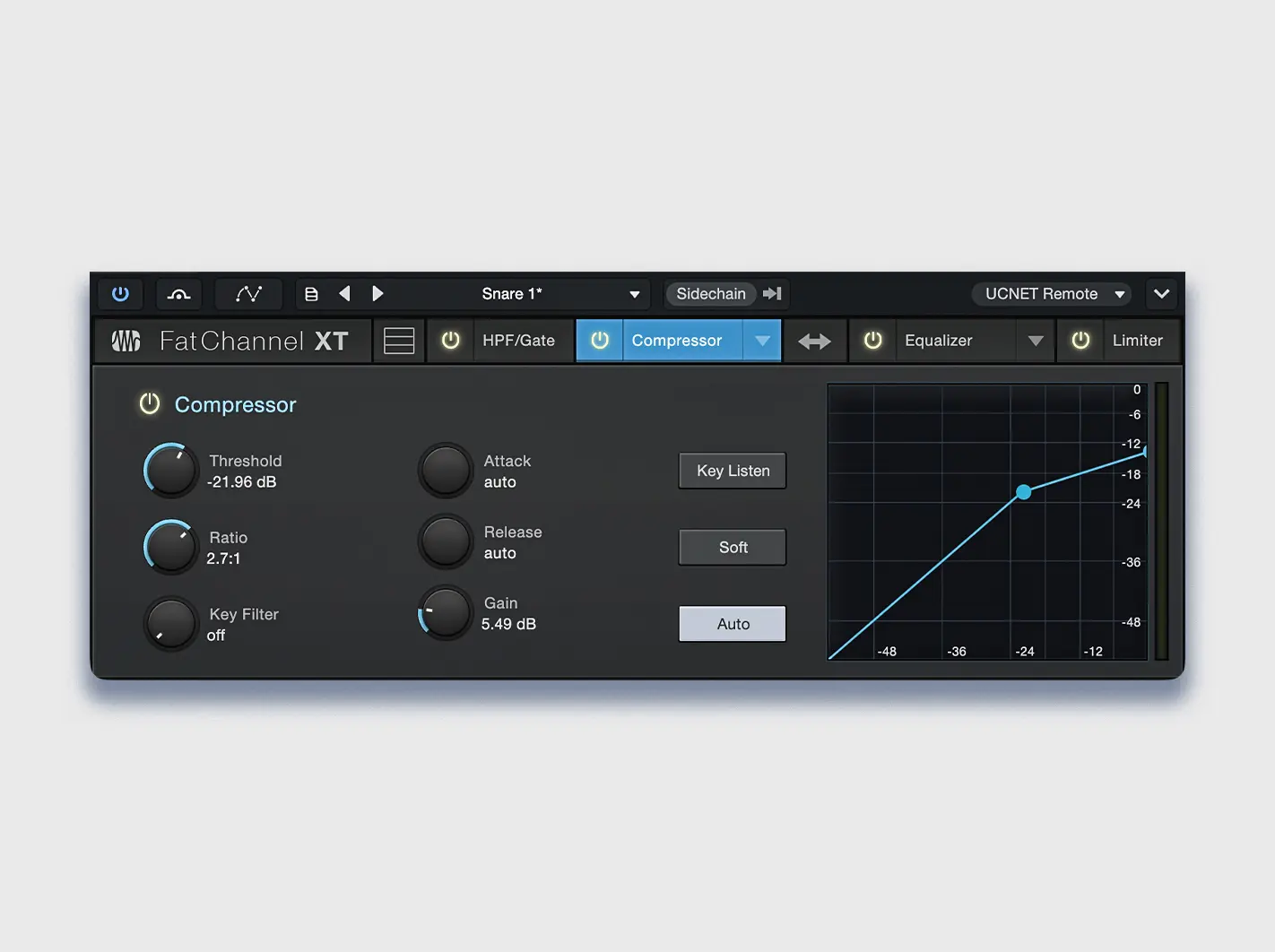Image resolution: width=1275 pixels, height=952 pixels.
Task: Open the UCNET Remote dropdown
Action: (x=1050, y=293)
